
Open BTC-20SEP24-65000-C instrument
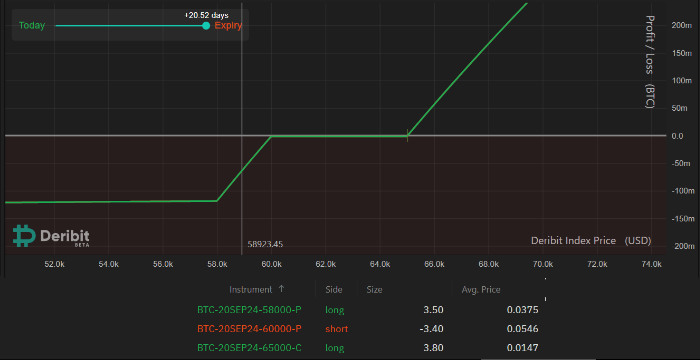(x=249, y=347)
